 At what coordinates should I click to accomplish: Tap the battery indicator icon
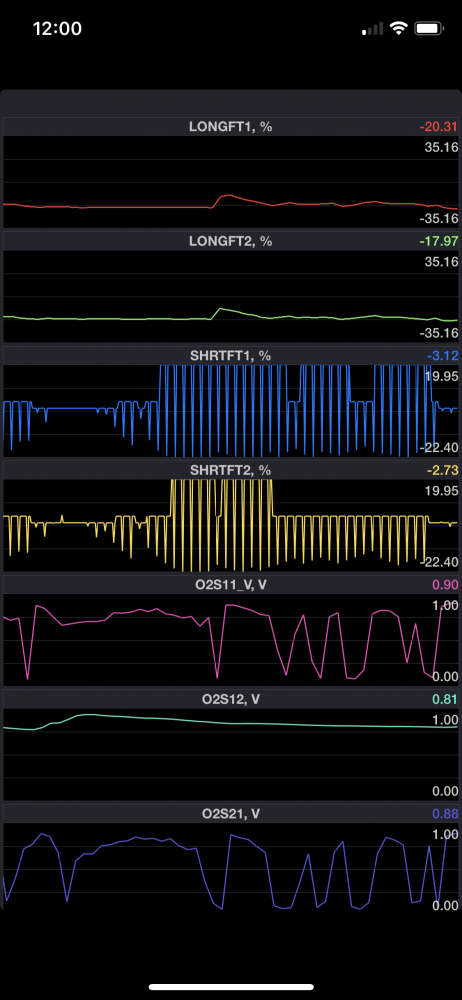tap(429, 28)
